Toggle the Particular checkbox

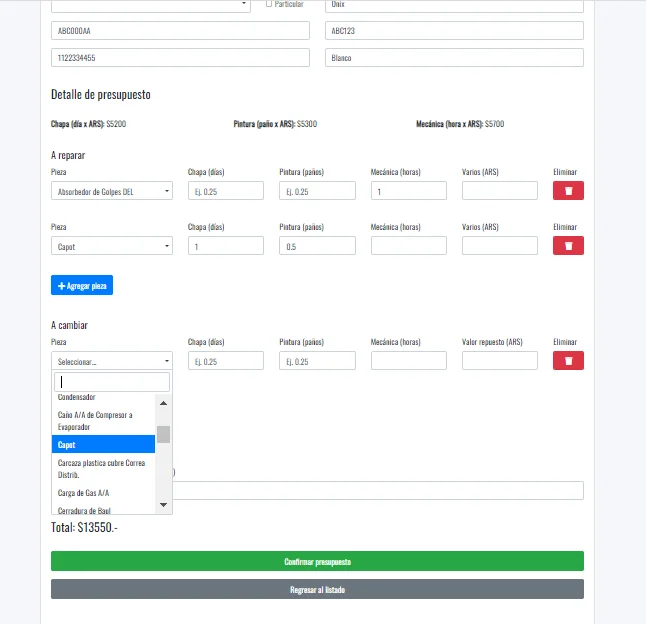pyautogui.click(x=269, y=4)
